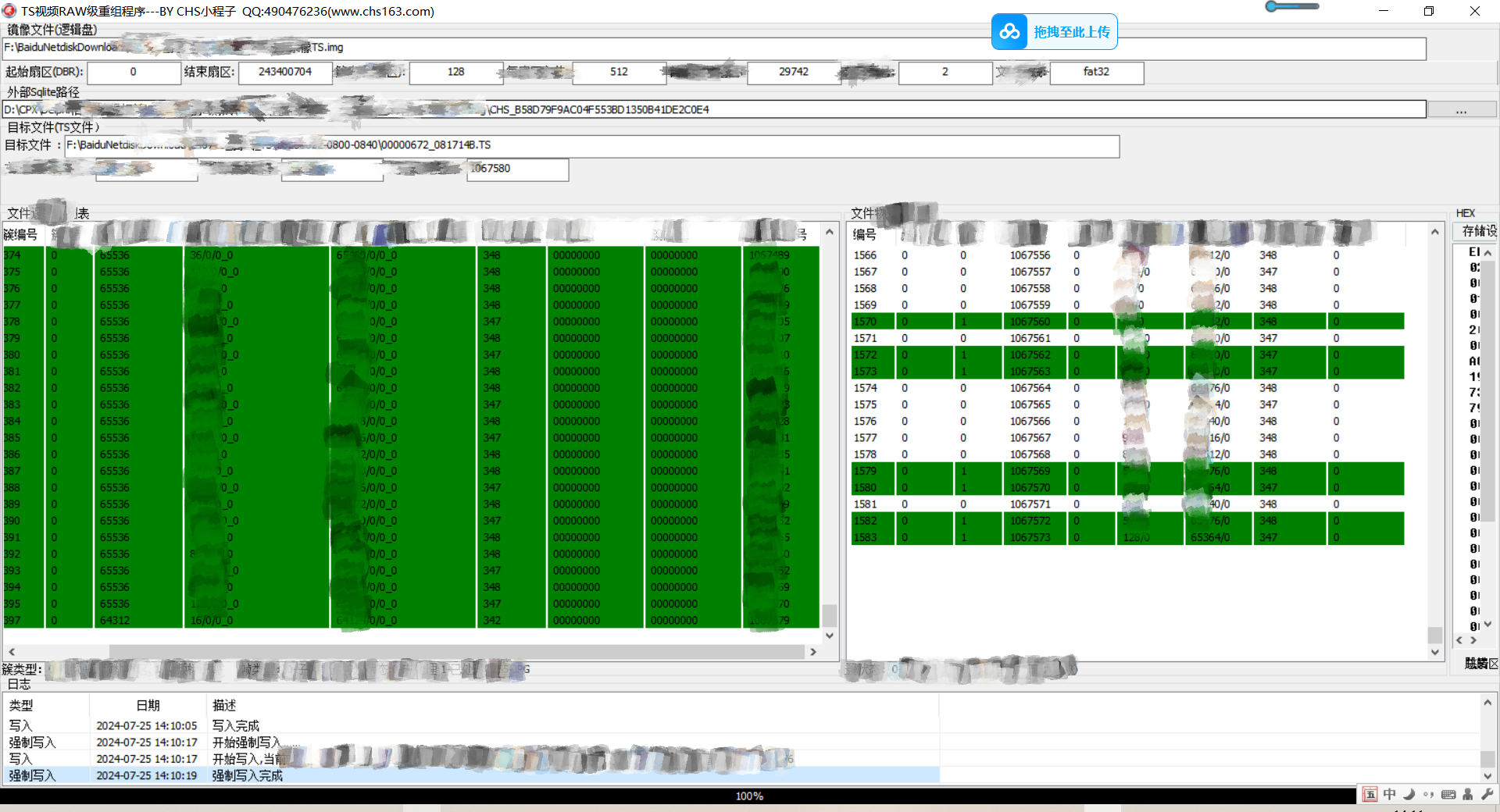
Task: Click the 结束扇区 field showing 243400704
Action: [x=285, y=72]
